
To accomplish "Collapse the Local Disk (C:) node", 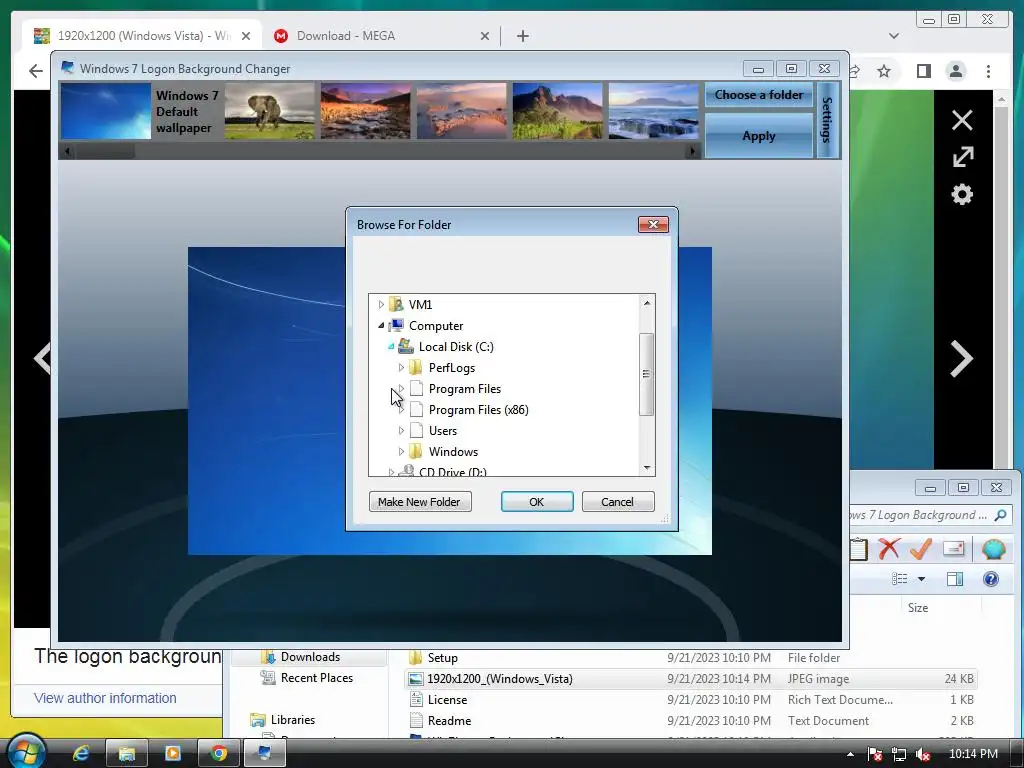I will tap(391, 347).
